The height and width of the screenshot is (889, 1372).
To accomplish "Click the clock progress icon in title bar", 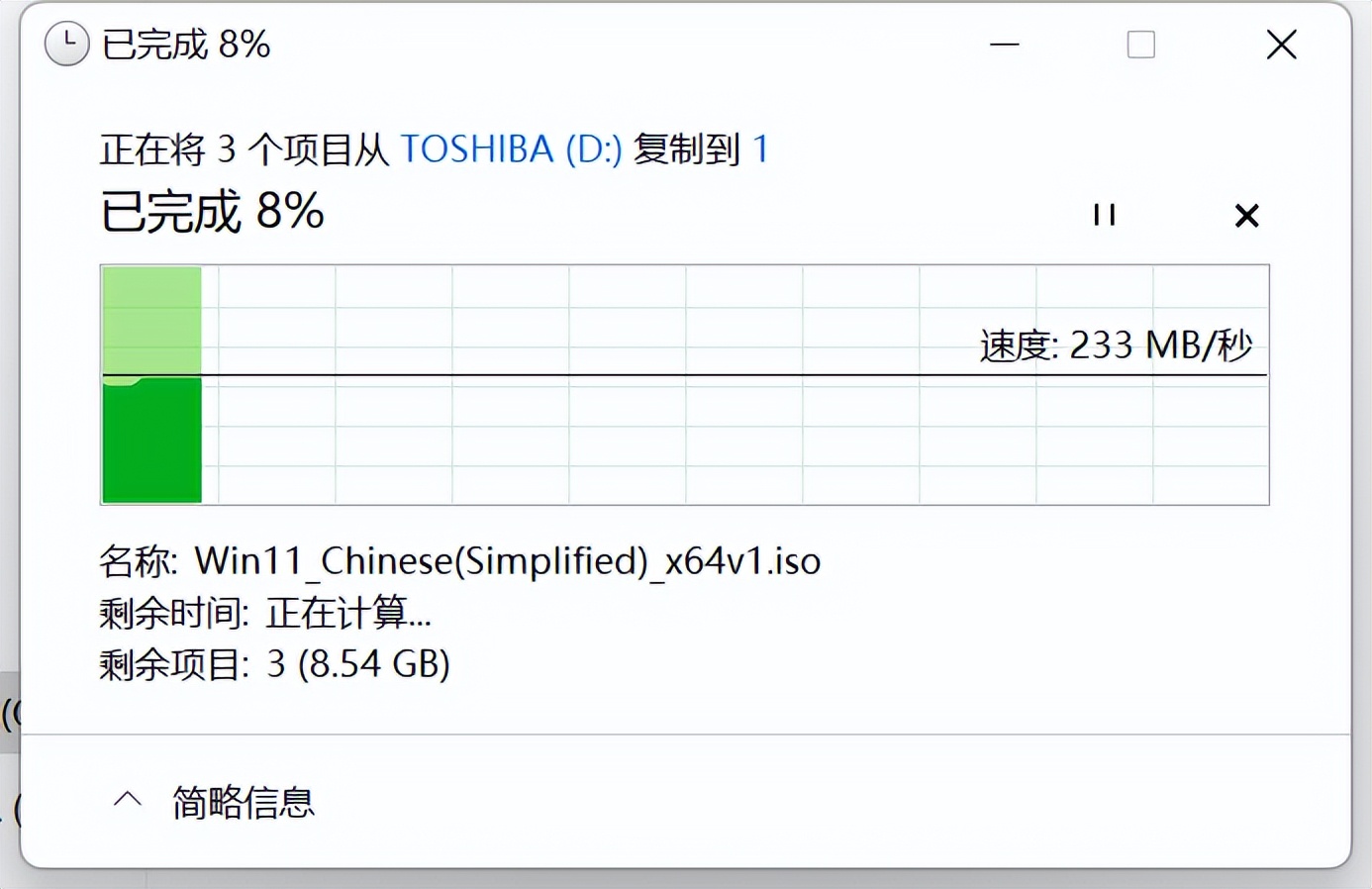I will coord(66,44).
